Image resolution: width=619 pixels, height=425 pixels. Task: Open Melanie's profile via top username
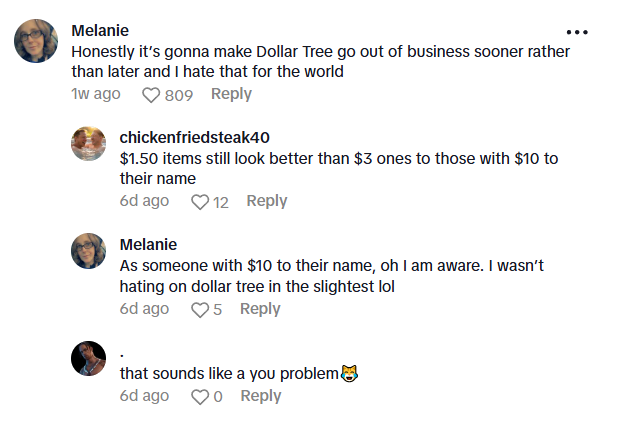point(100,30)
